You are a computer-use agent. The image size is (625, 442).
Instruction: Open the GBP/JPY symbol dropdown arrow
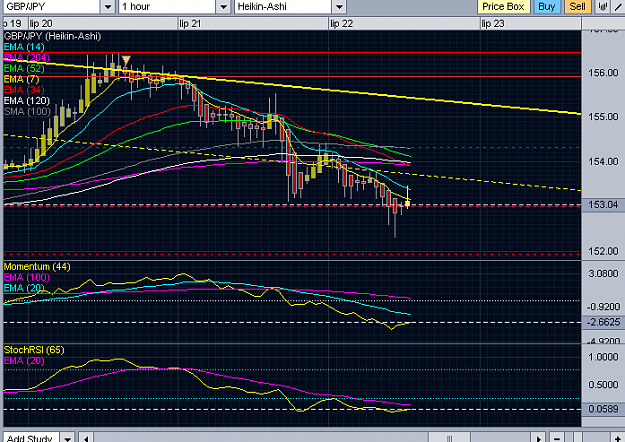tap(108, 7)
